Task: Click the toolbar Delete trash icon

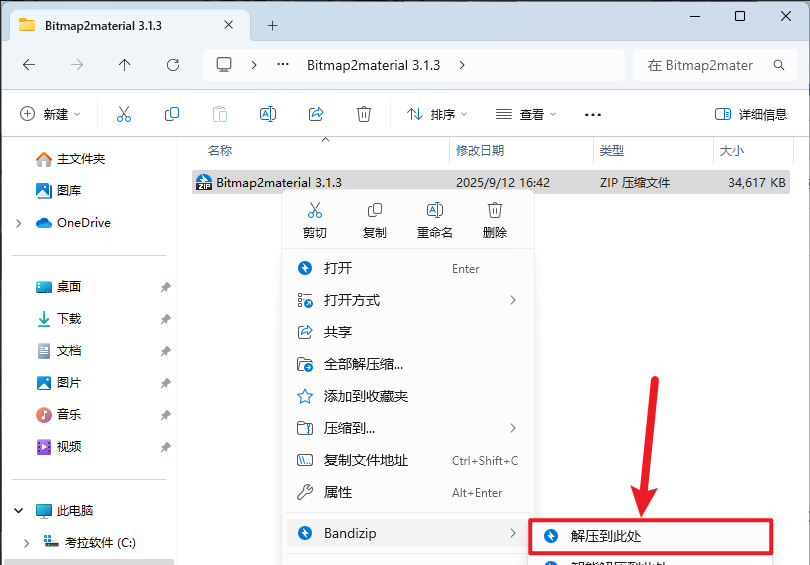Action: [364, 114]
